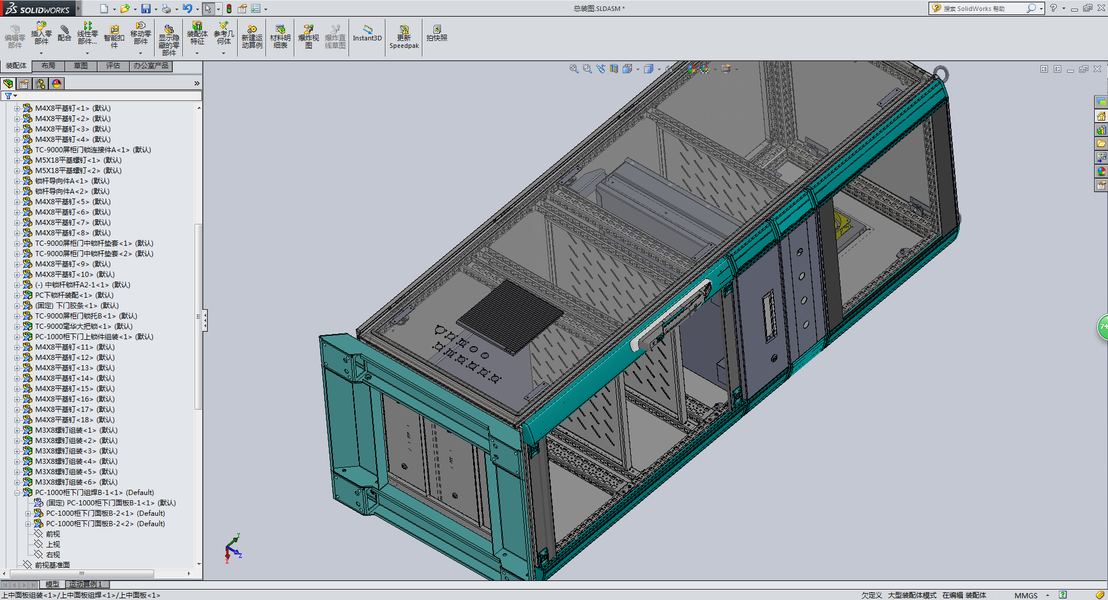The width and height of the screenshot is (1108, 600).
Task: Toggle the Rebuild traffic light icon
Action: coord(229,8)
